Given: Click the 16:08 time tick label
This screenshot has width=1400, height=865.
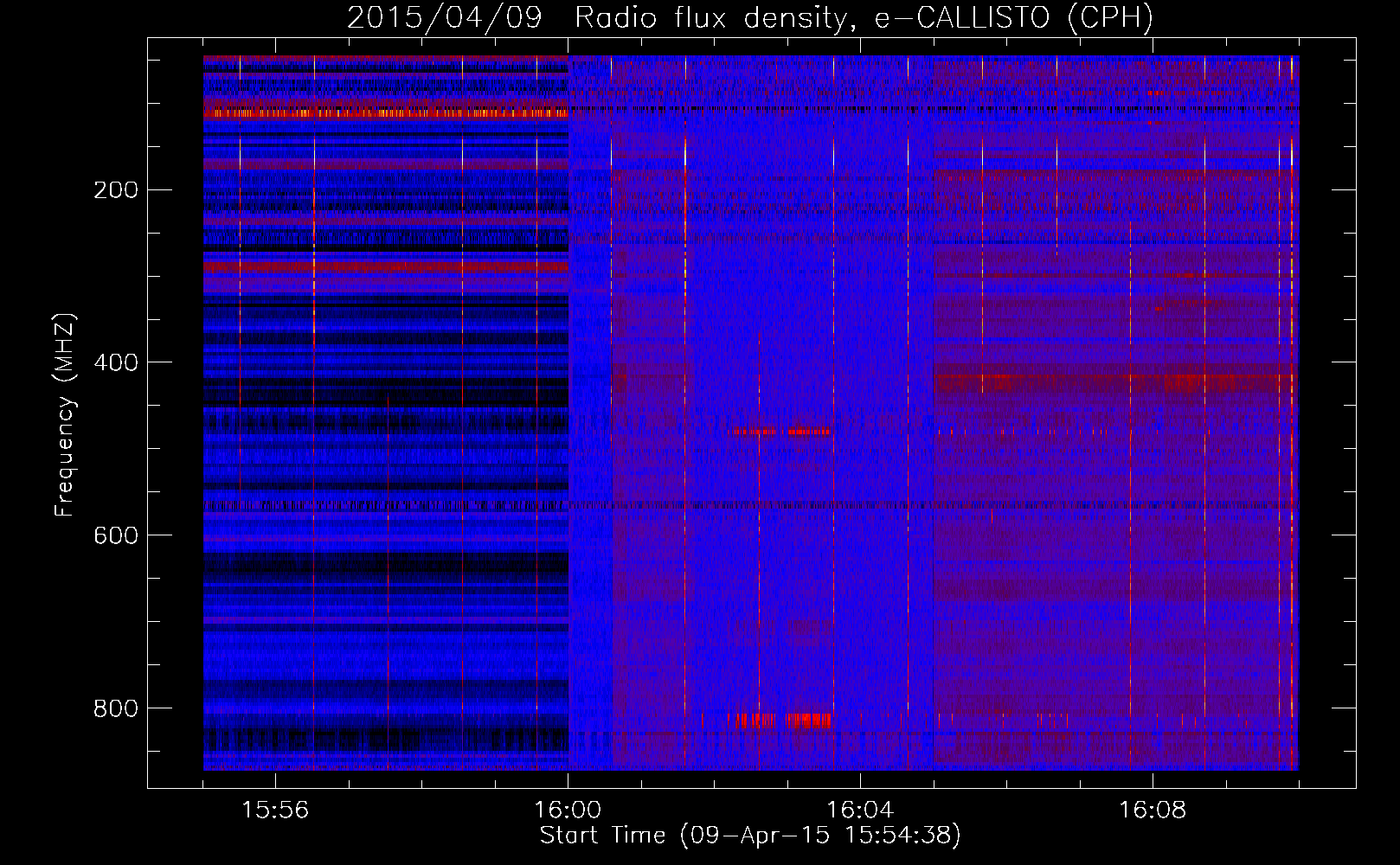Looking at the screenshot, I should 1153,811.
